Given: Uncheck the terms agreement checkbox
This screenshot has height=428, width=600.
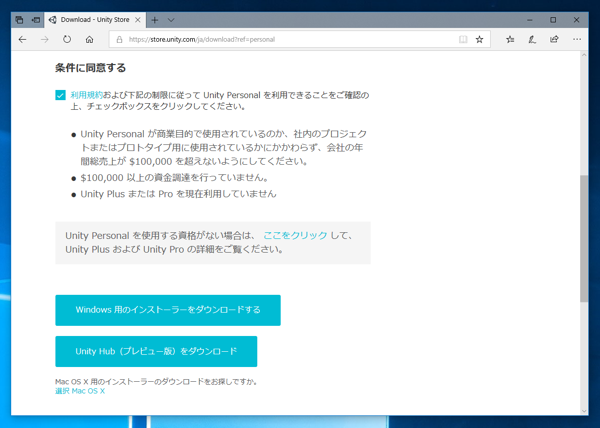Looking at the screenshot, I should click(60, 95).
